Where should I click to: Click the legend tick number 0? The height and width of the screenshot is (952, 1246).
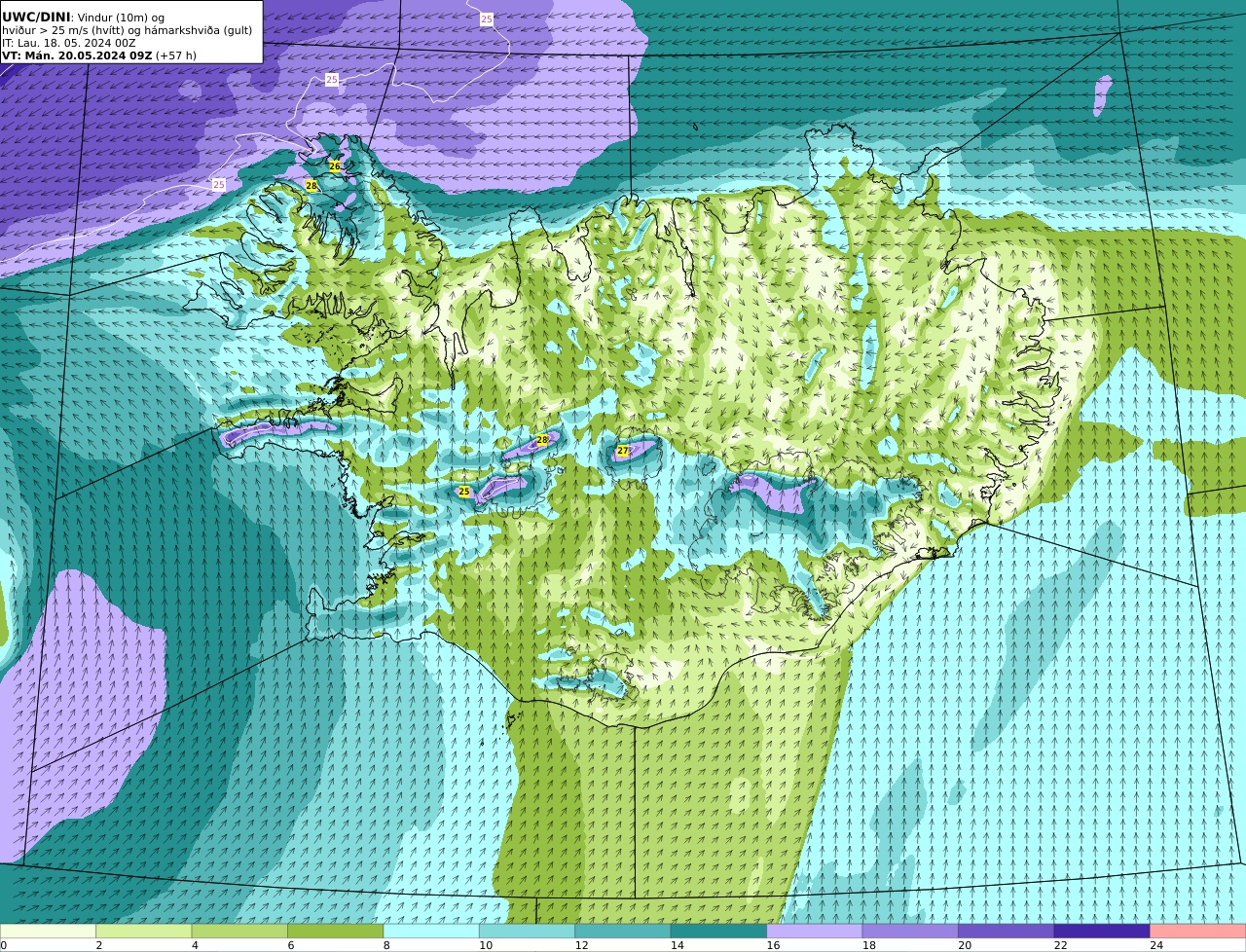coord(3,945)
